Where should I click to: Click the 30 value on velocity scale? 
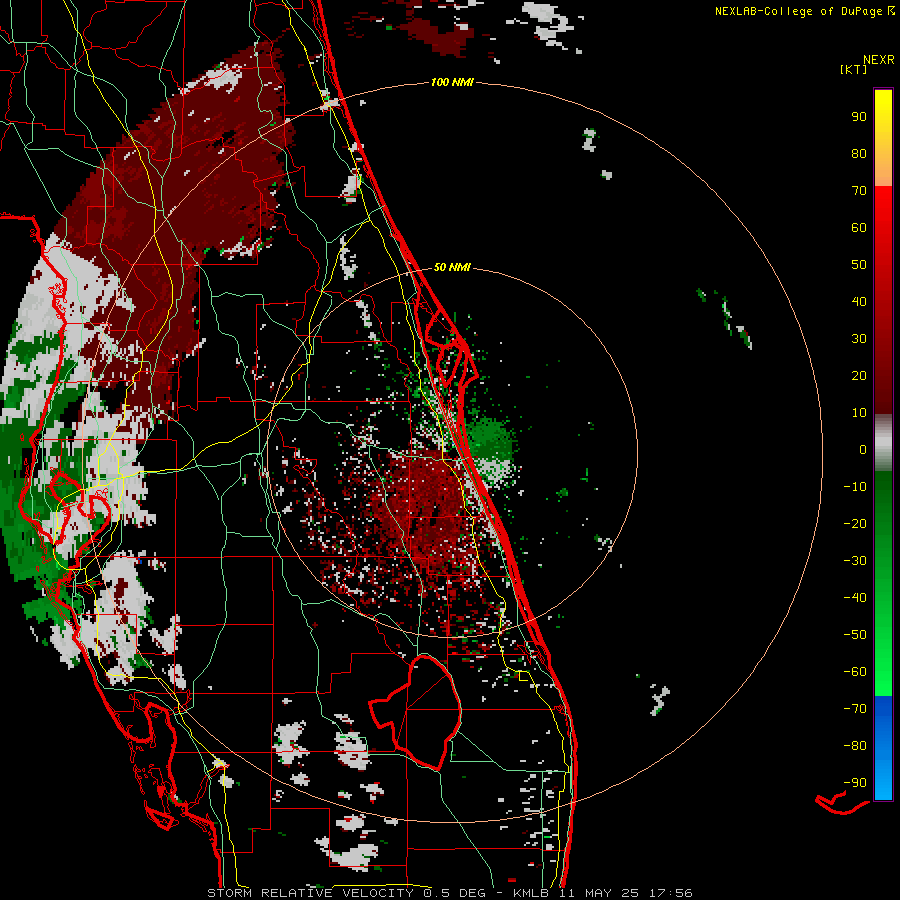(x=859, y=339)
